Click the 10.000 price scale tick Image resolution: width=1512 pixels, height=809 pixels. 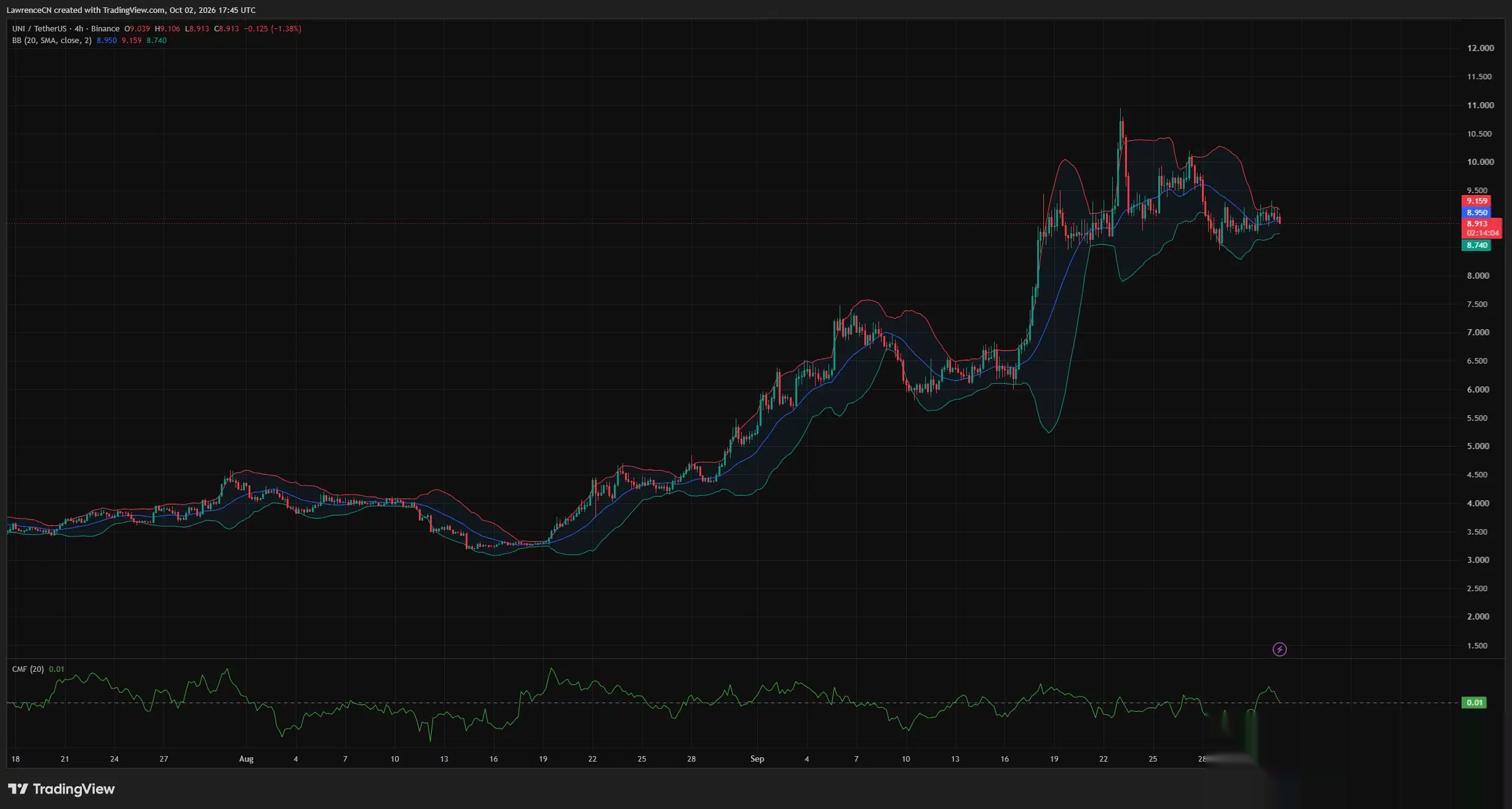tap(1480, 162)
